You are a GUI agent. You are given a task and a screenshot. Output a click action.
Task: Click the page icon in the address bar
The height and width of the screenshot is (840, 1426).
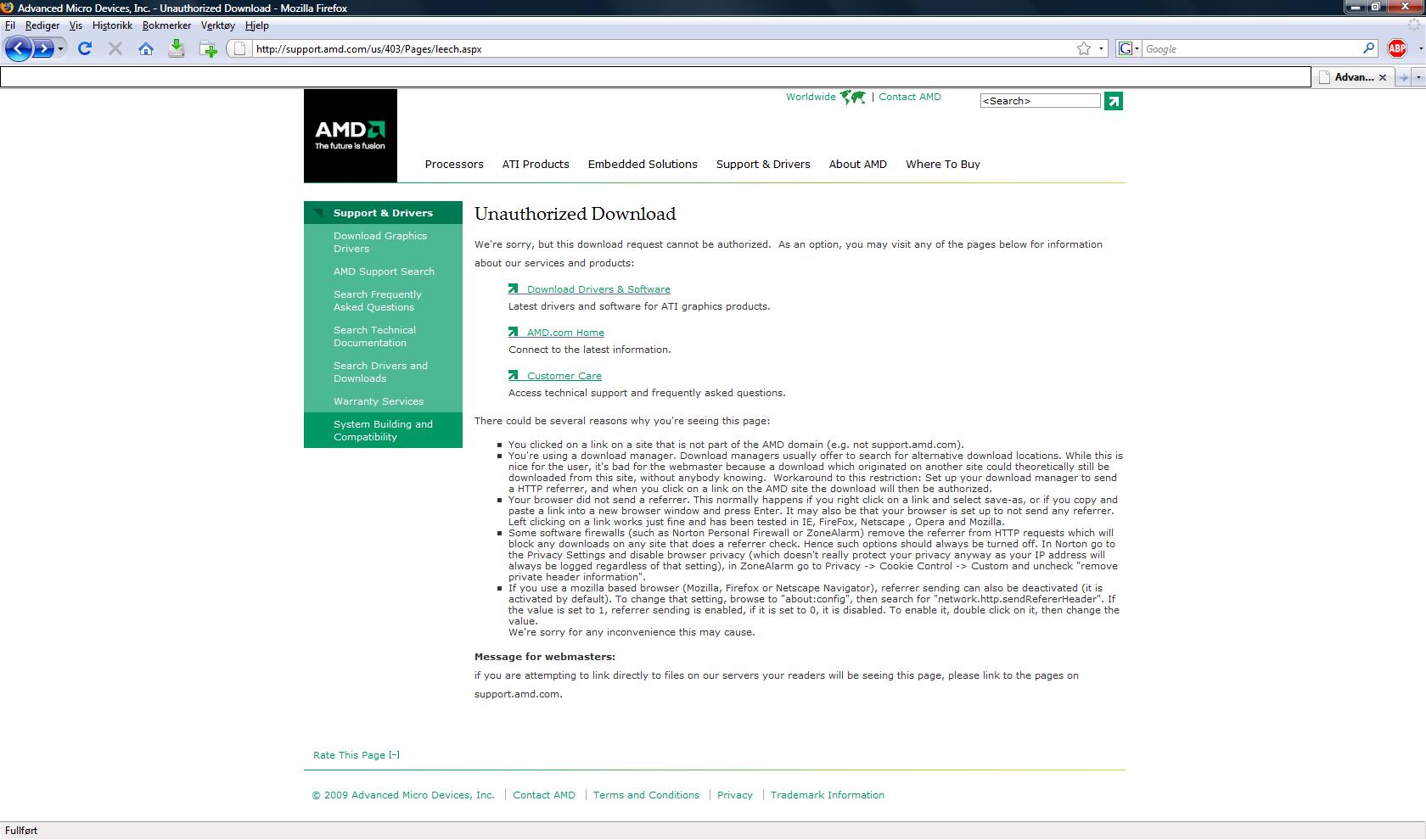pos(240,49)
